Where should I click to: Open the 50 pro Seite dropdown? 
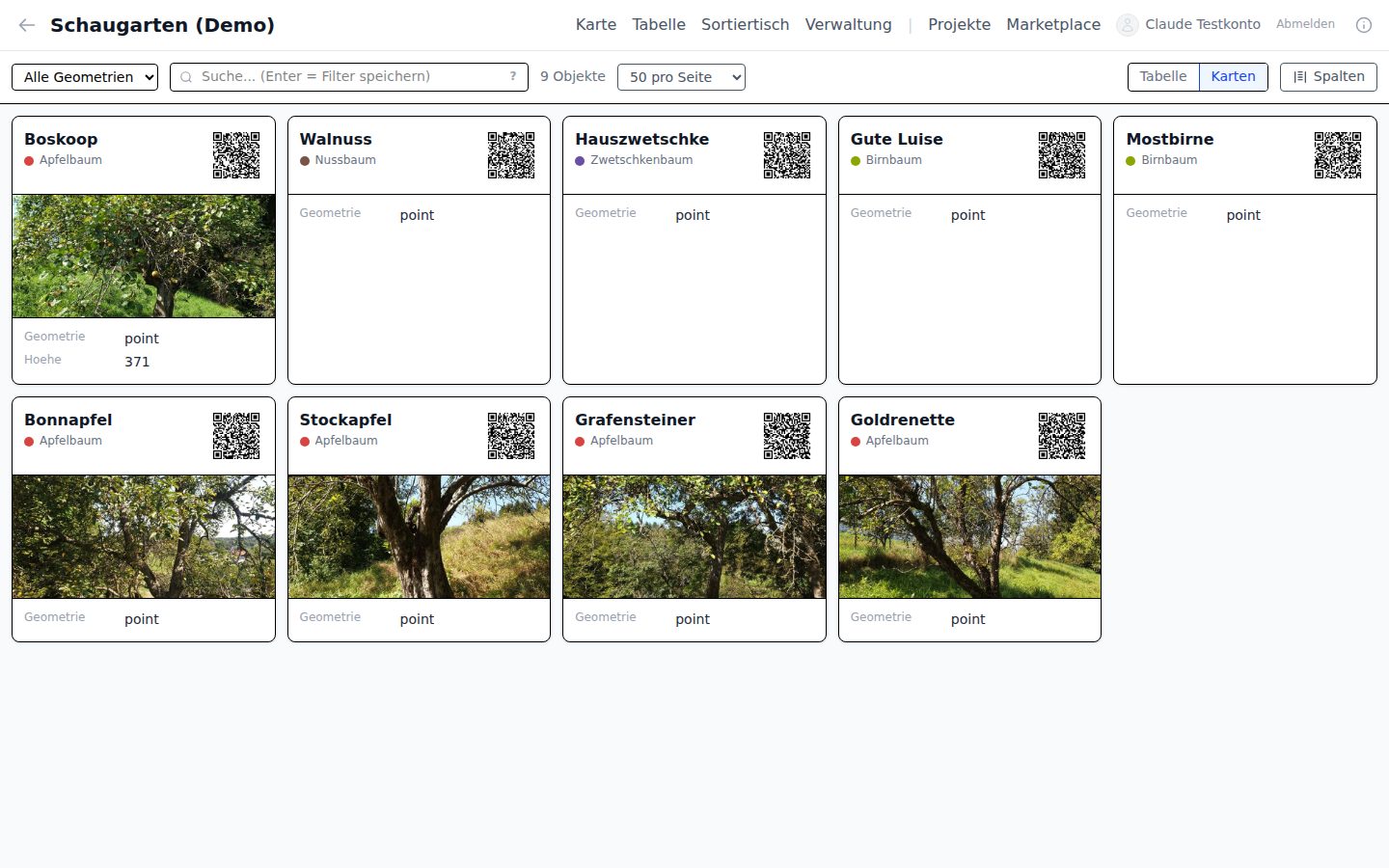click(681, 77)
